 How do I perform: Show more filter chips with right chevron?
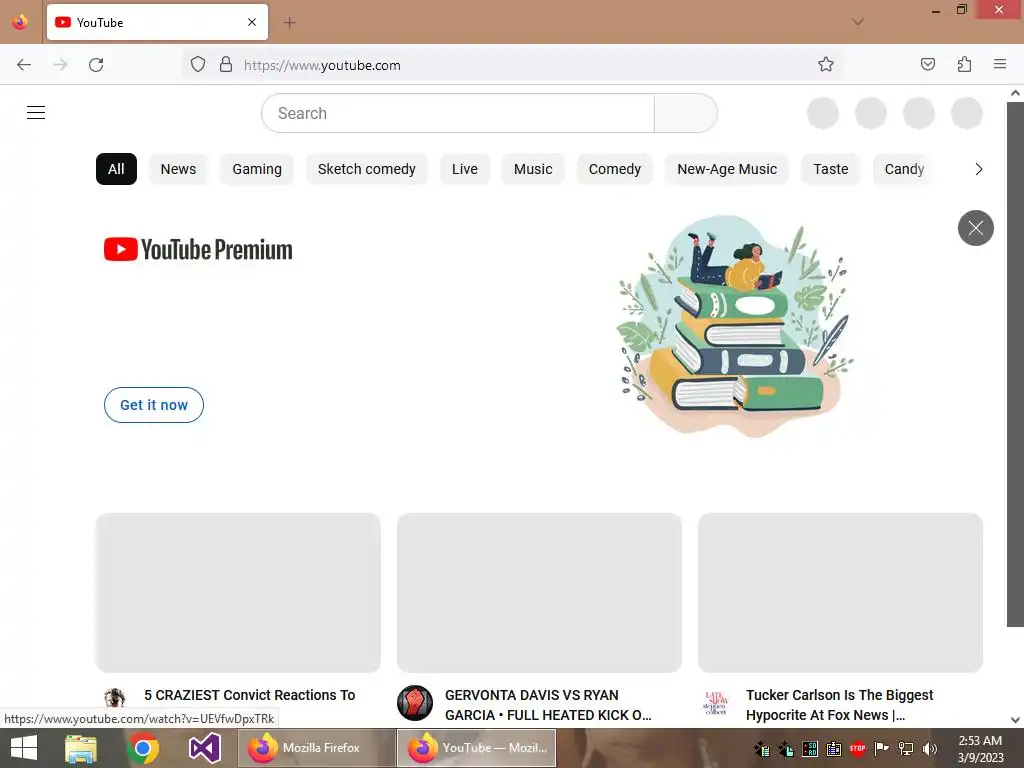[978, 169]
